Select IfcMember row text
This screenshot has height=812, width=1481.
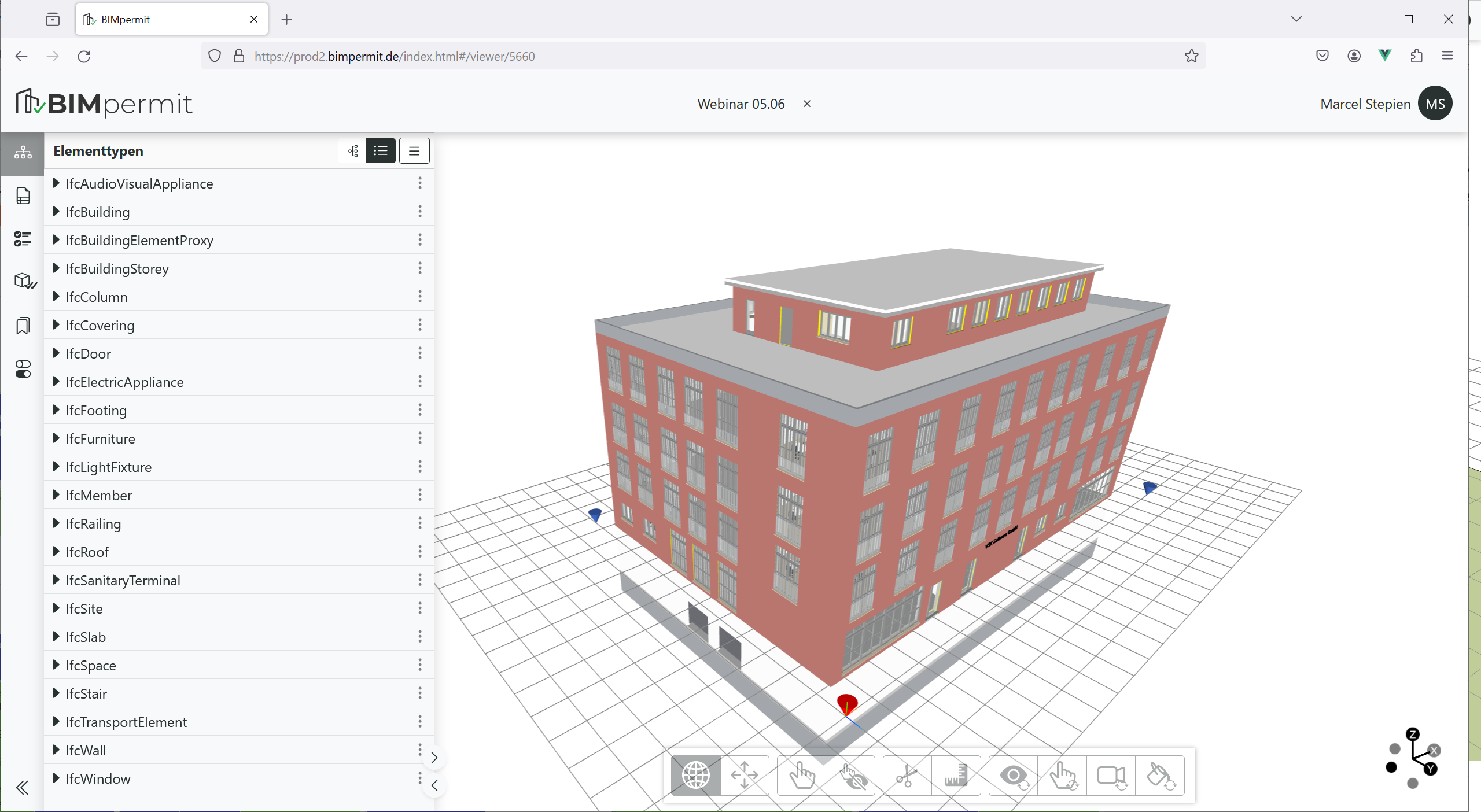(98, 496)
